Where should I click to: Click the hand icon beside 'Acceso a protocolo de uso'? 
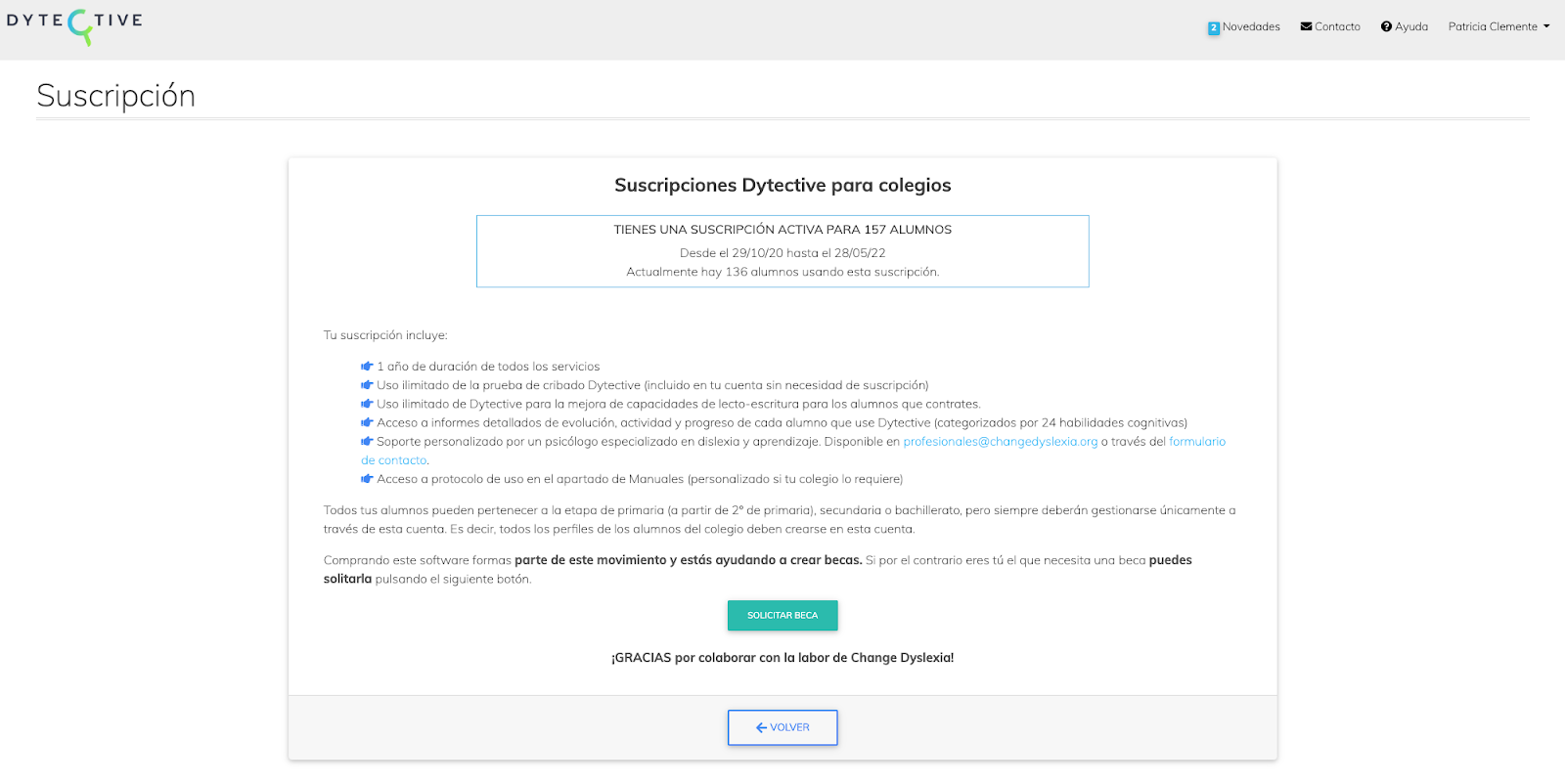(367, 479)
